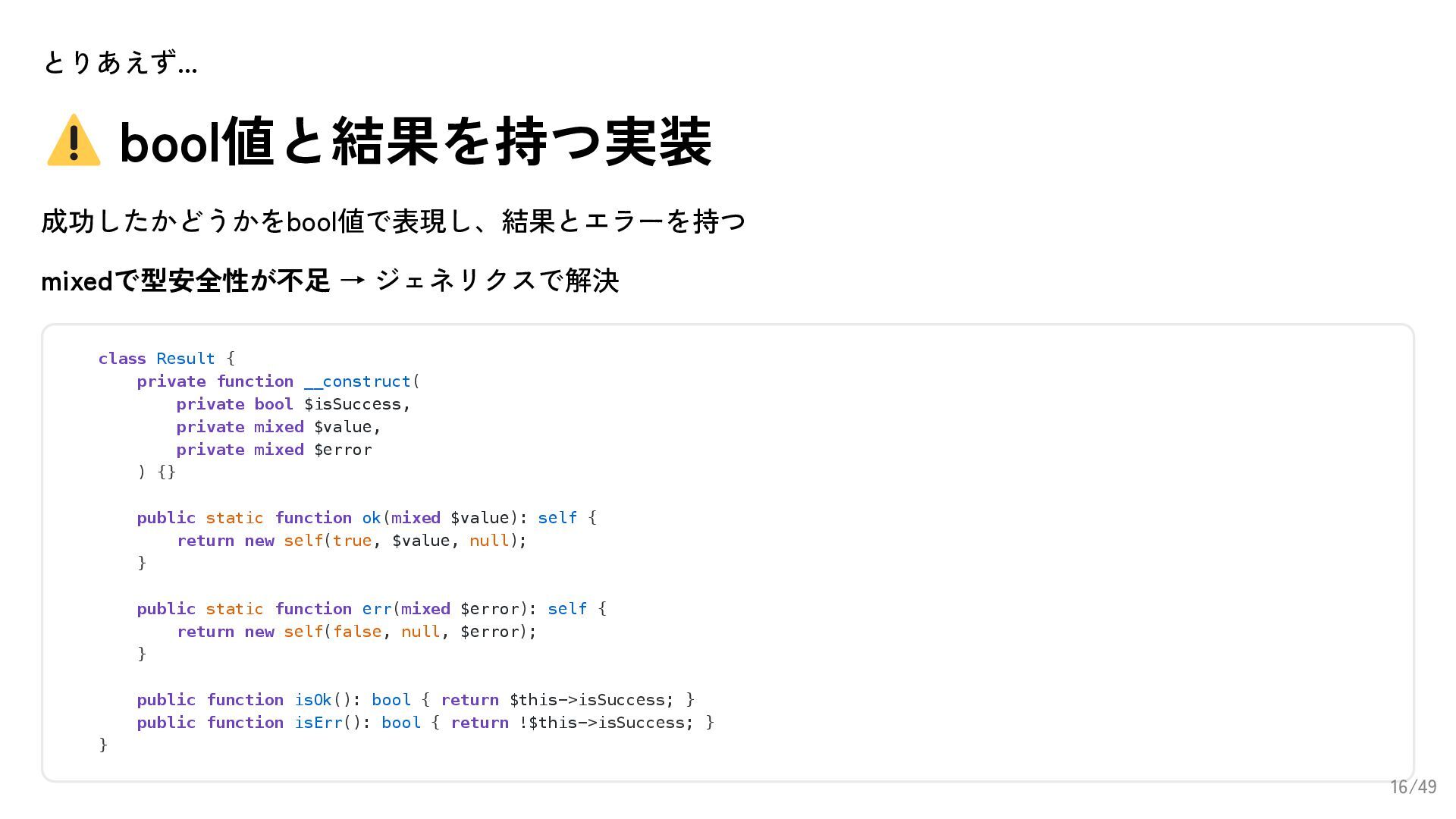Click the class name Result in code

coord(186,359)
